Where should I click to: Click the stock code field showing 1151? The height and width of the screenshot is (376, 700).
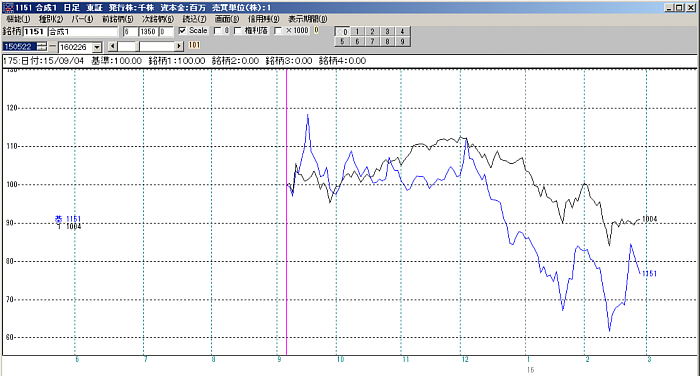tap(34, 32)
